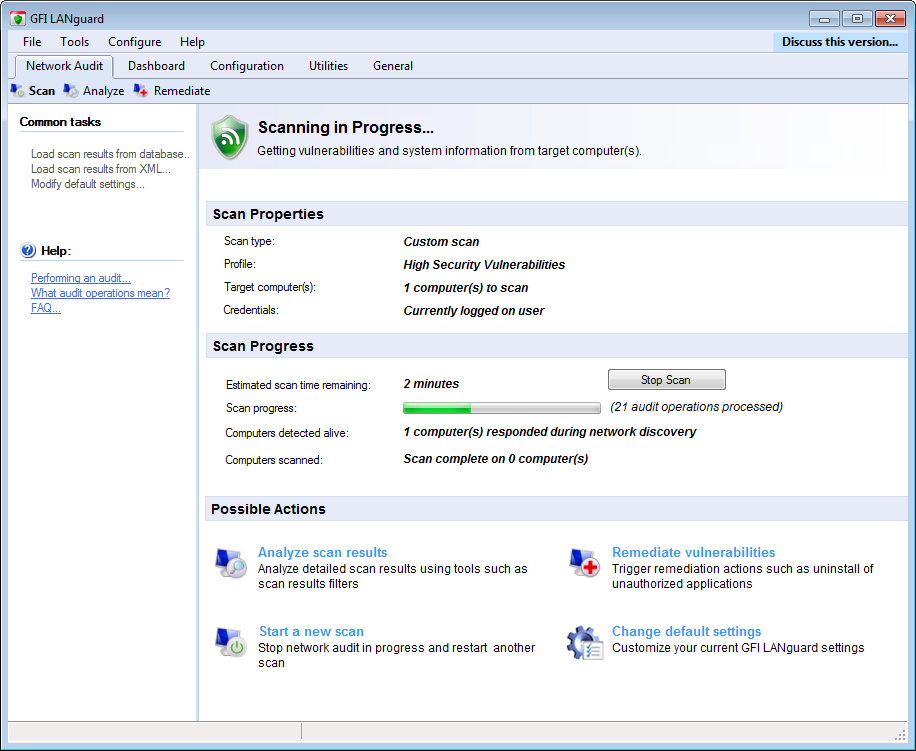Open Performing an audit help link
This screenshot has width=916, height=751.
pos(81,278)
